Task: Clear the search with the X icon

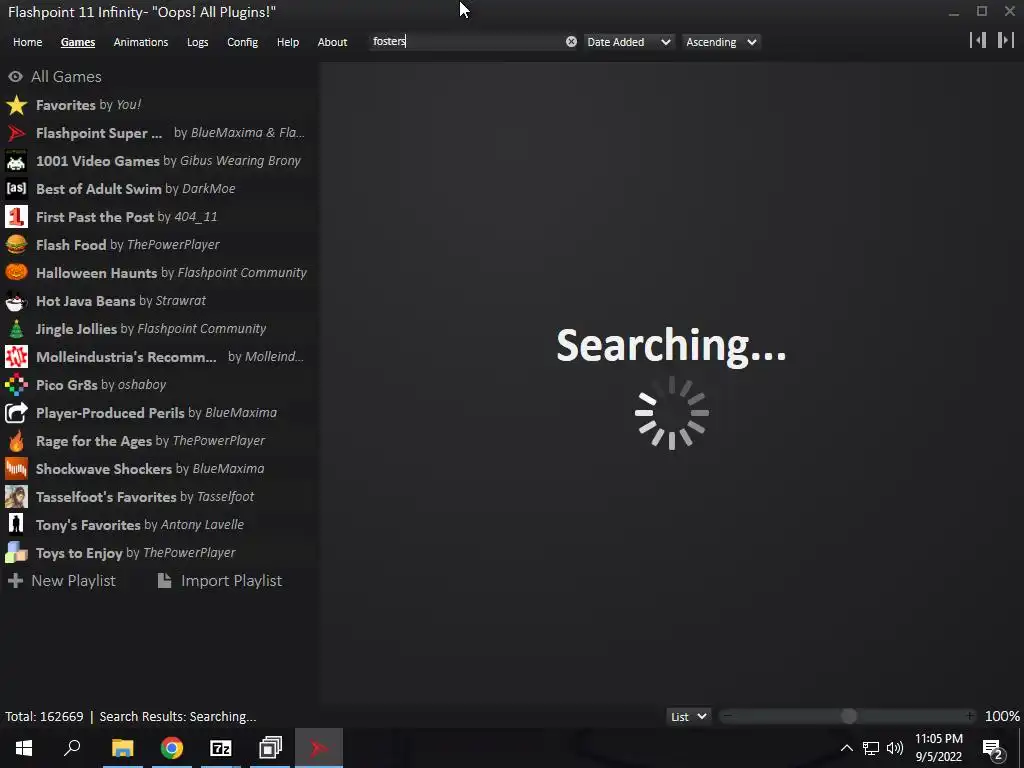Action: (x=571, y=42)
